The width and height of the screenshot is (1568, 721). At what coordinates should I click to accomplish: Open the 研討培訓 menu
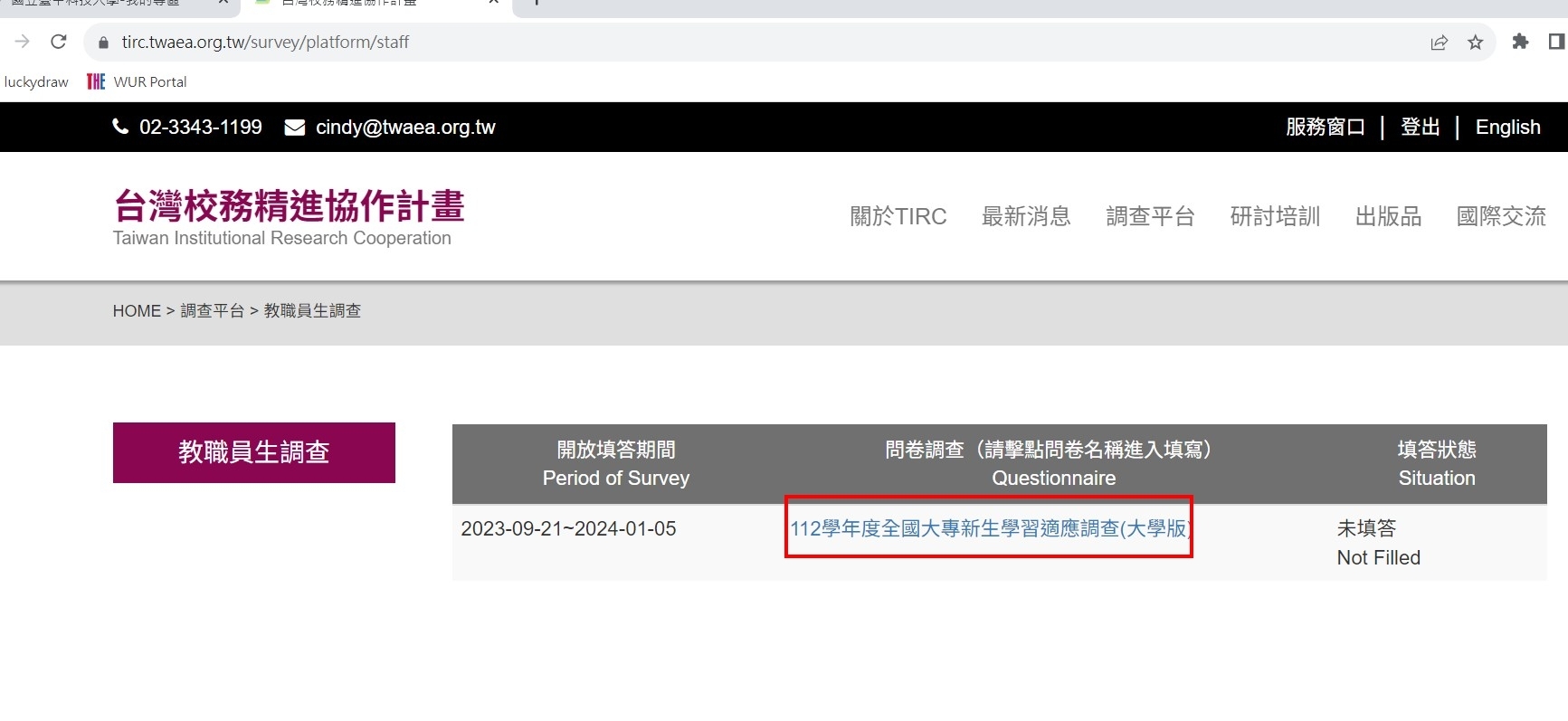[1276, 216]
